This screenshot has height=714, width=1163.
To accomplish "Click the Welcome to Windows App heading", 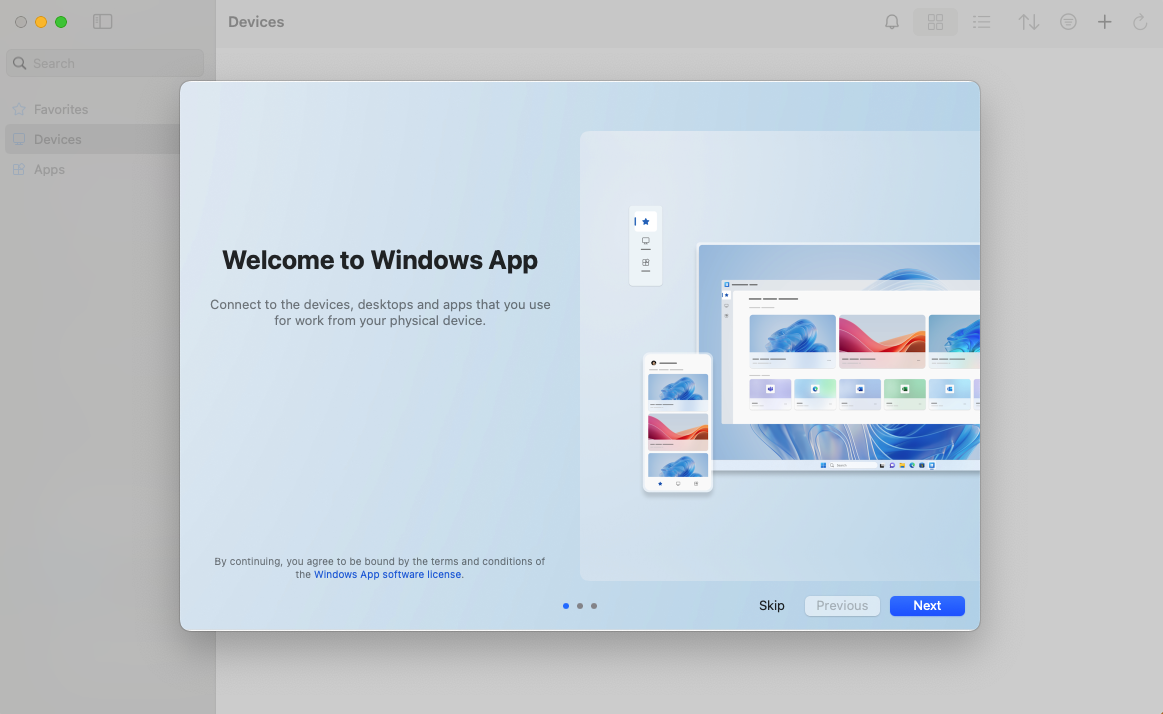I will click(x=380, y=260).
